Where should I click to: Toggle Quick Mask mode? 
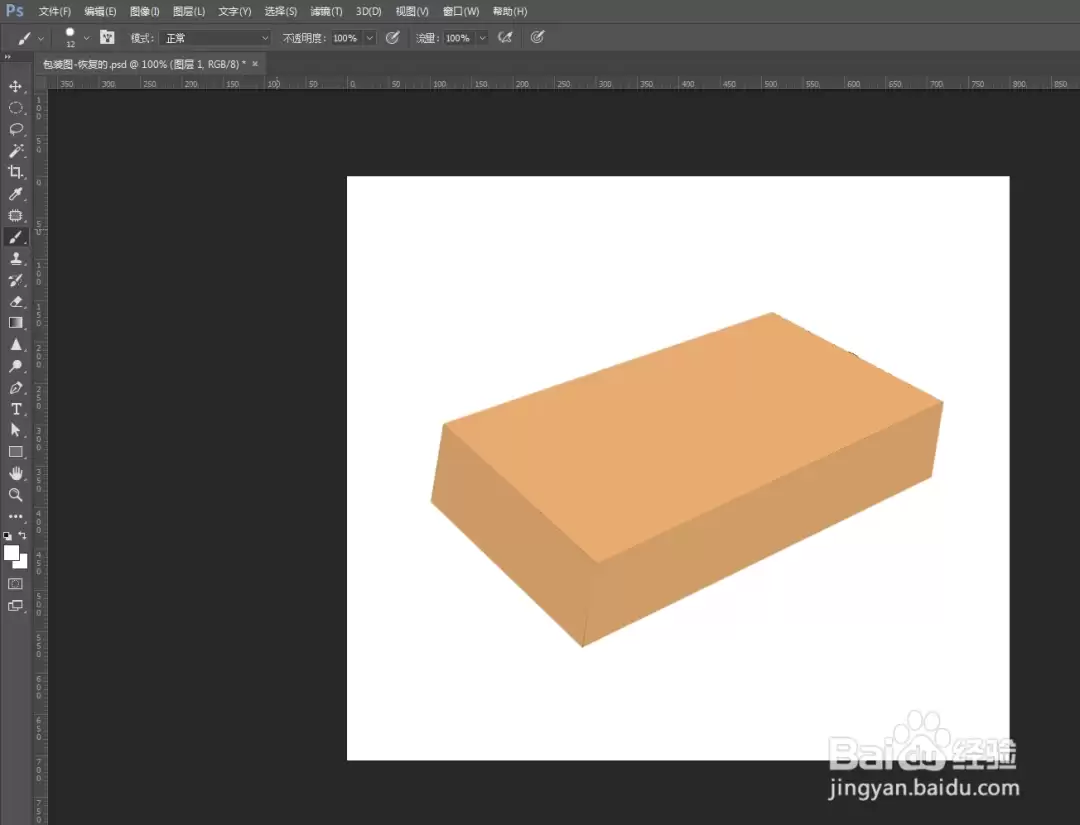coord(15,584)
